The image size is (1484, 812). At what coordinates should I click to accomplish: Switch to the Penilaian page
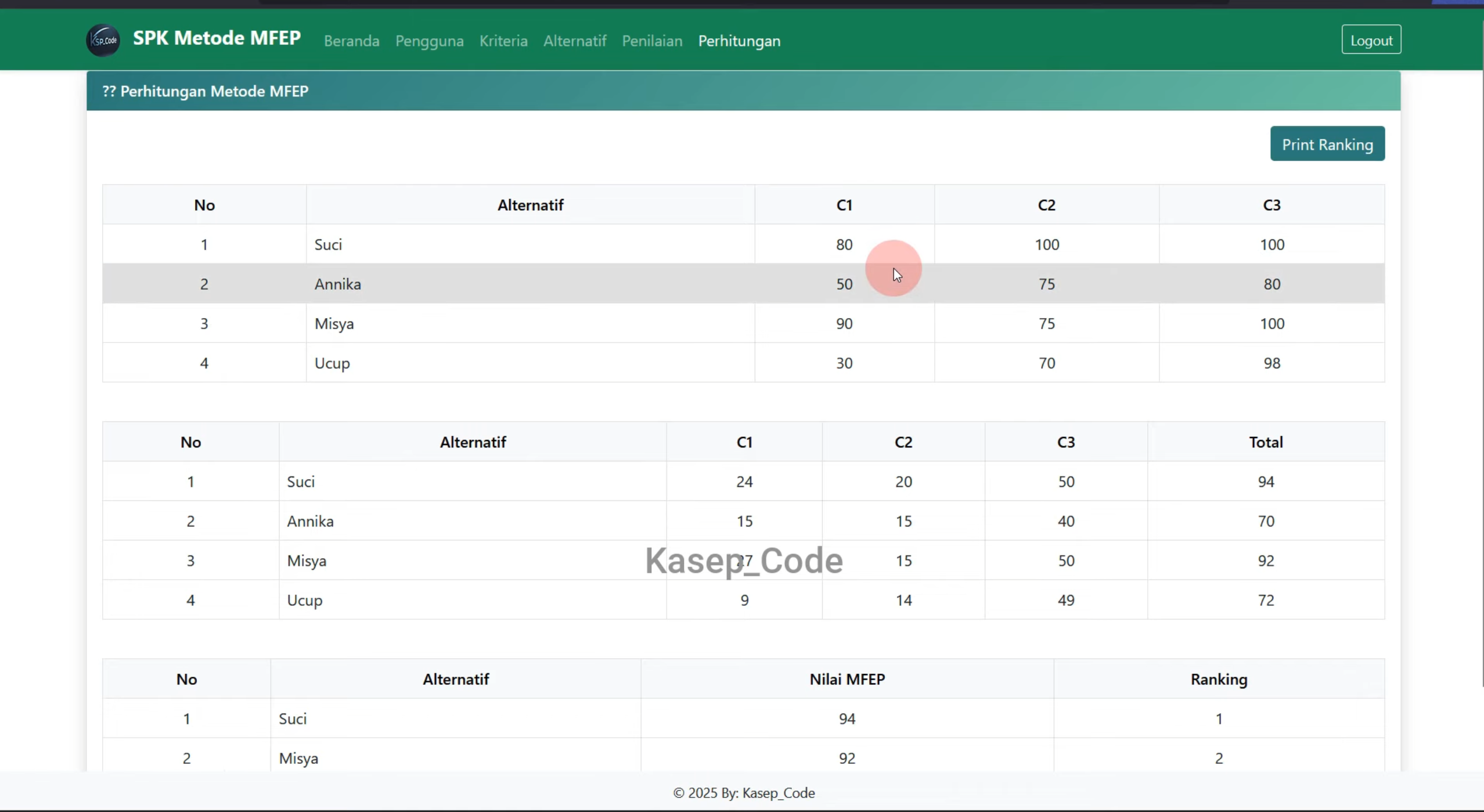click(652, 41)
